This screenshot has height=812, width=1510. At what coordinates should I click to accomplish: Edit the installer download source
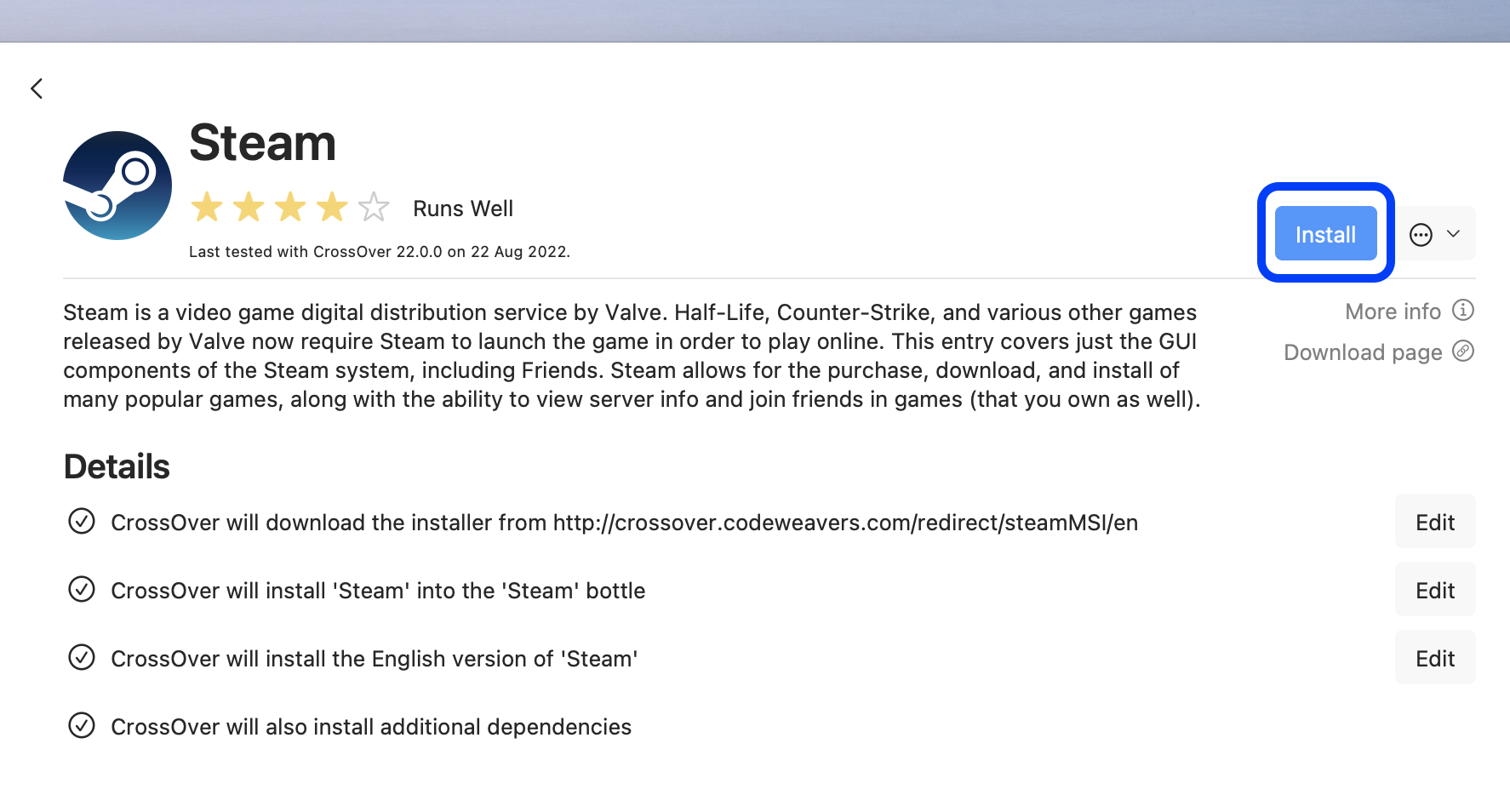pos(1435,522)
